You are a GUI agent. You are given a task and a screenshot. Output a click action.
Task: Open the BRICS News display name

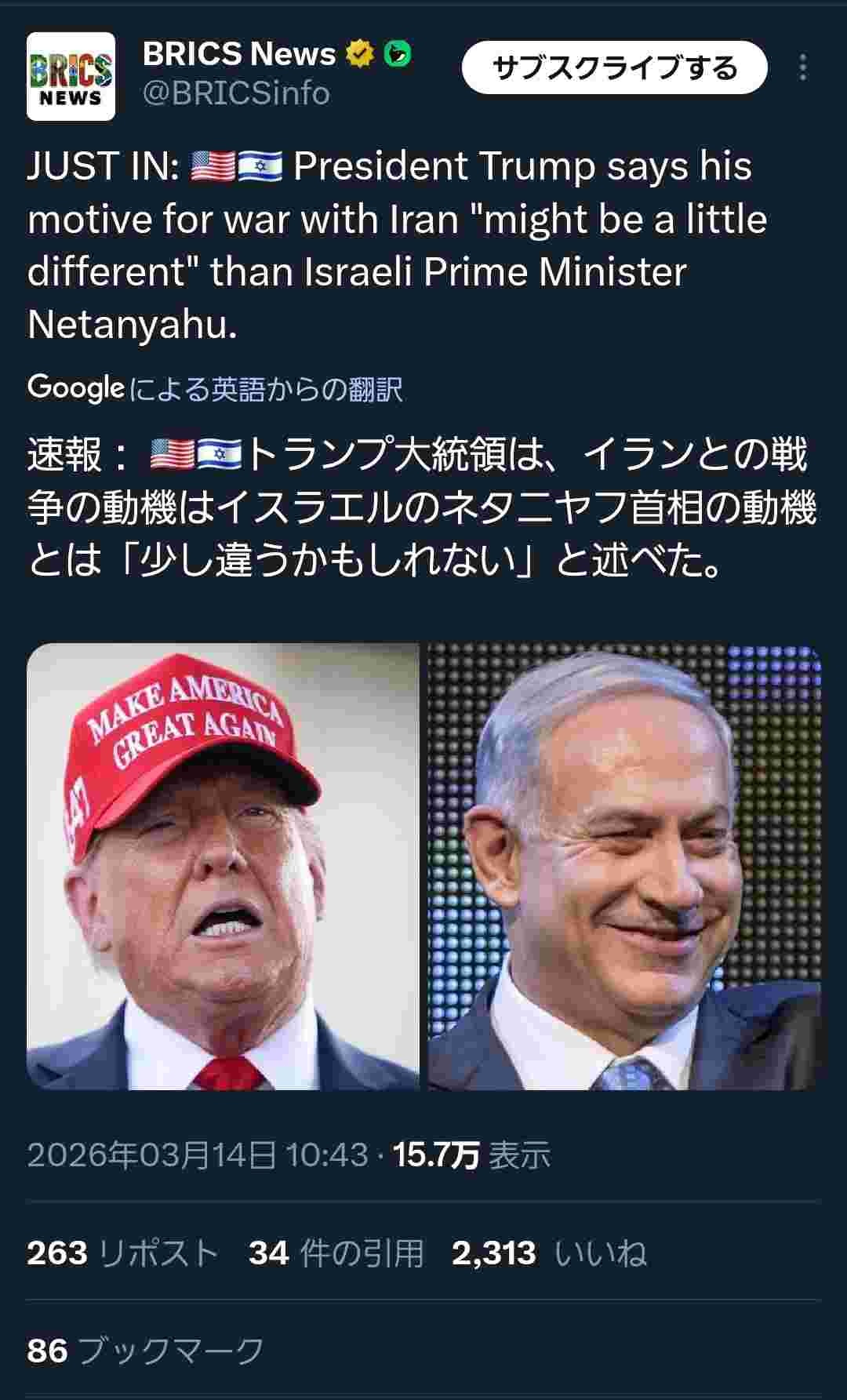click(239, 53)
